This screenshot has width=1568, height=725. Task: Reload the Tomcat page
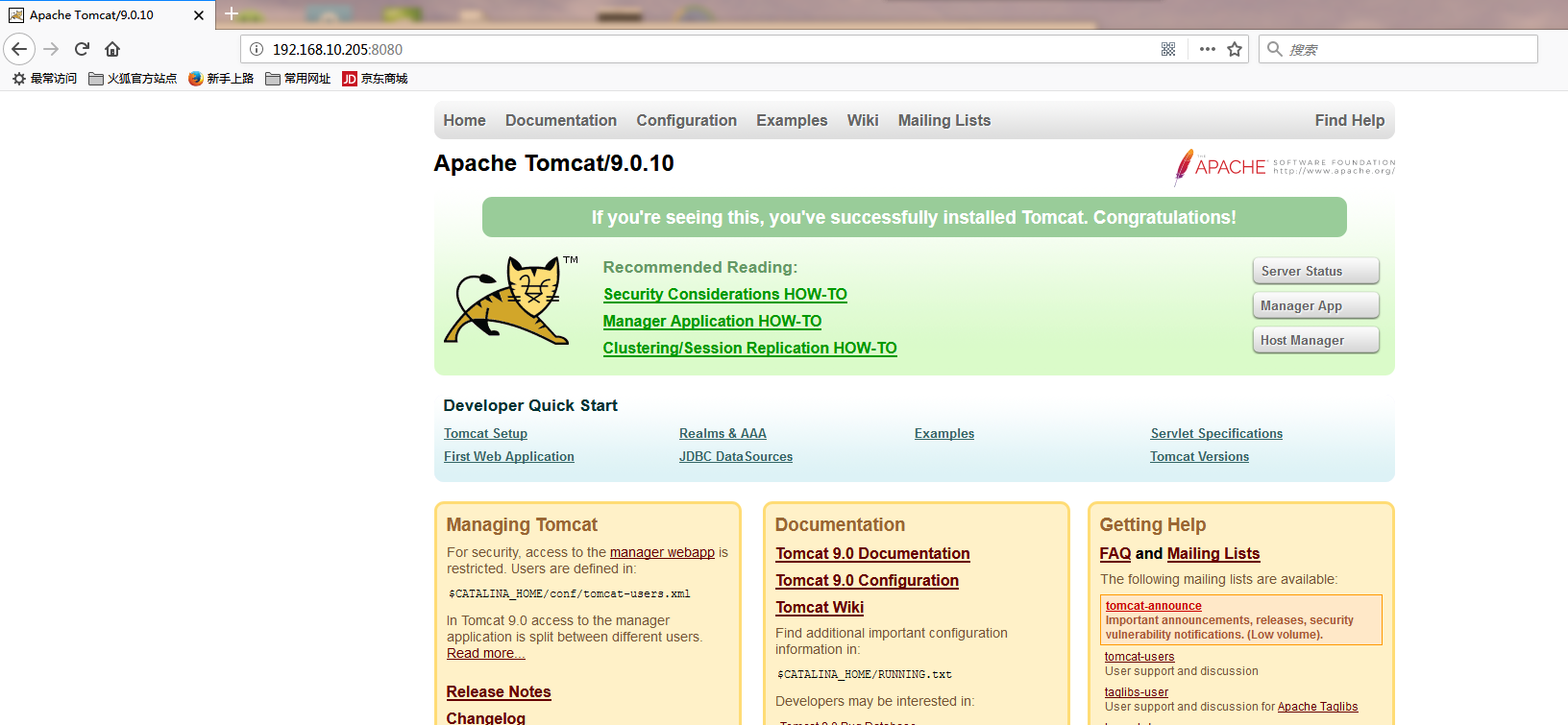82,49
